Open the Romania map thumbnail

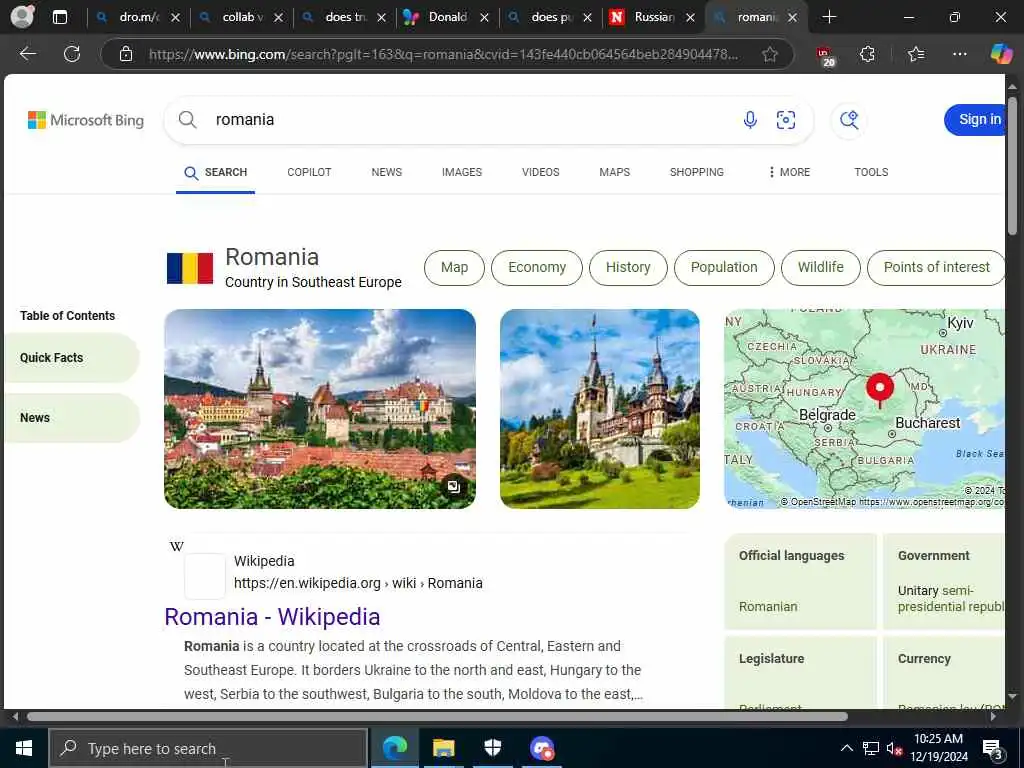tap(865, 409)
